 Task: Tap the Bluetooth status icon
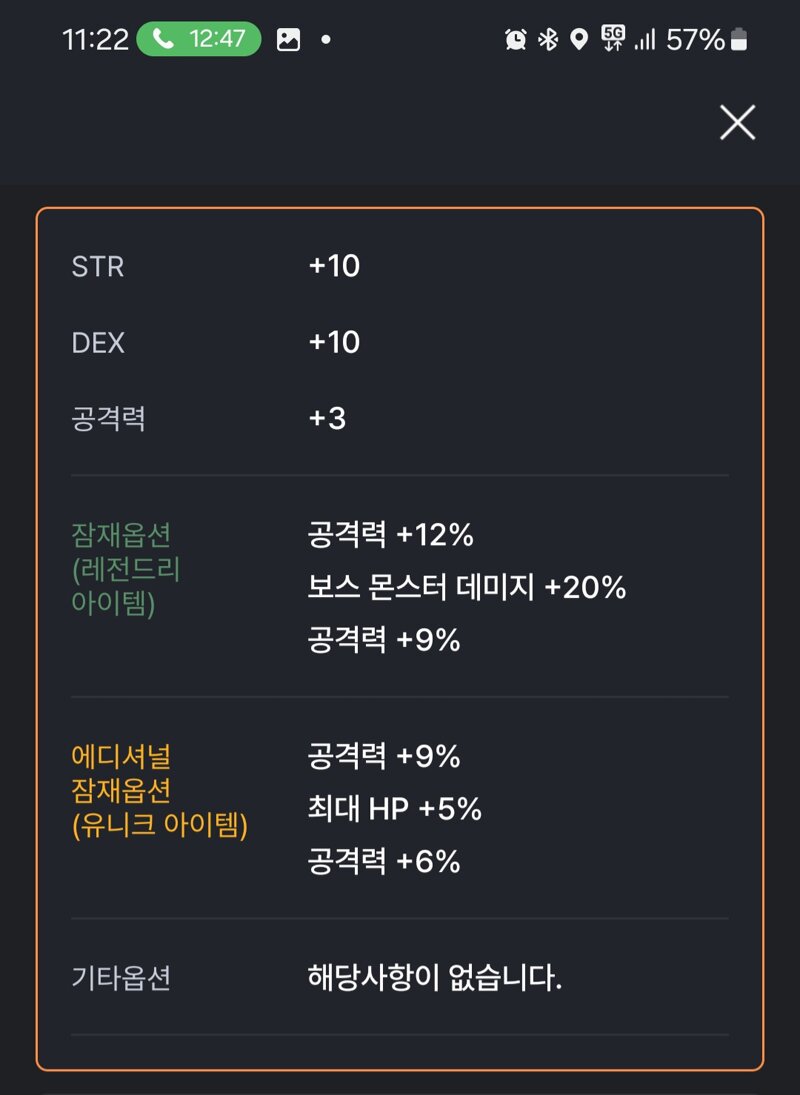tap(548, 39)
